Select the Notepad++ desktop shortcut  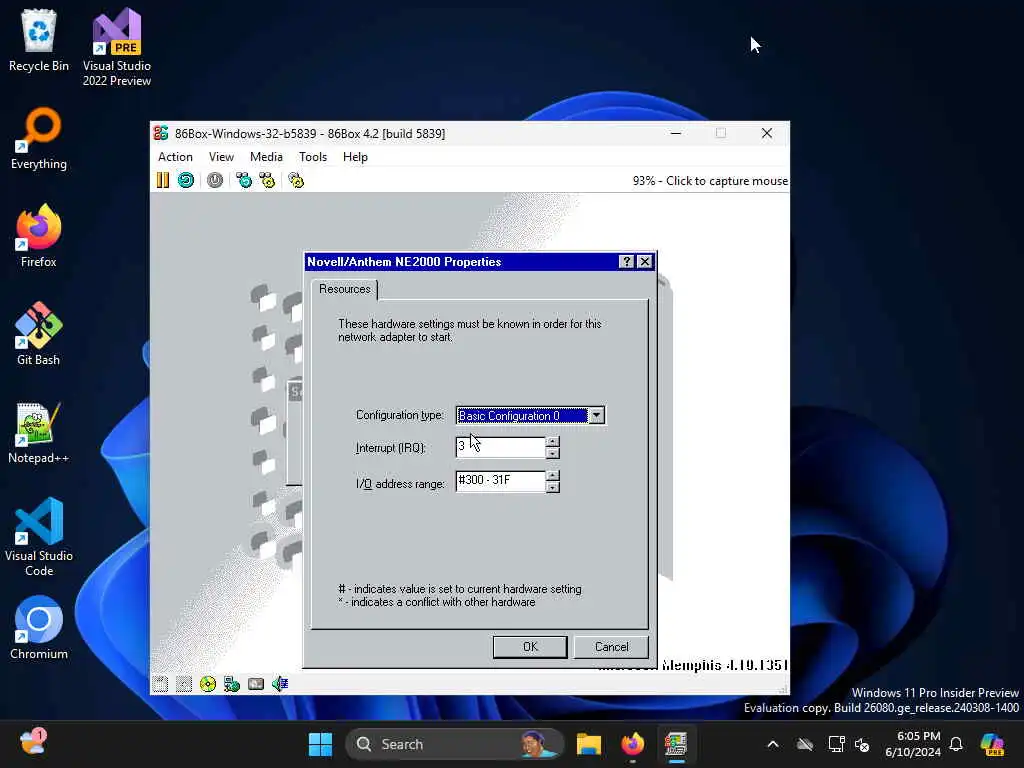[x=39, y=432]
